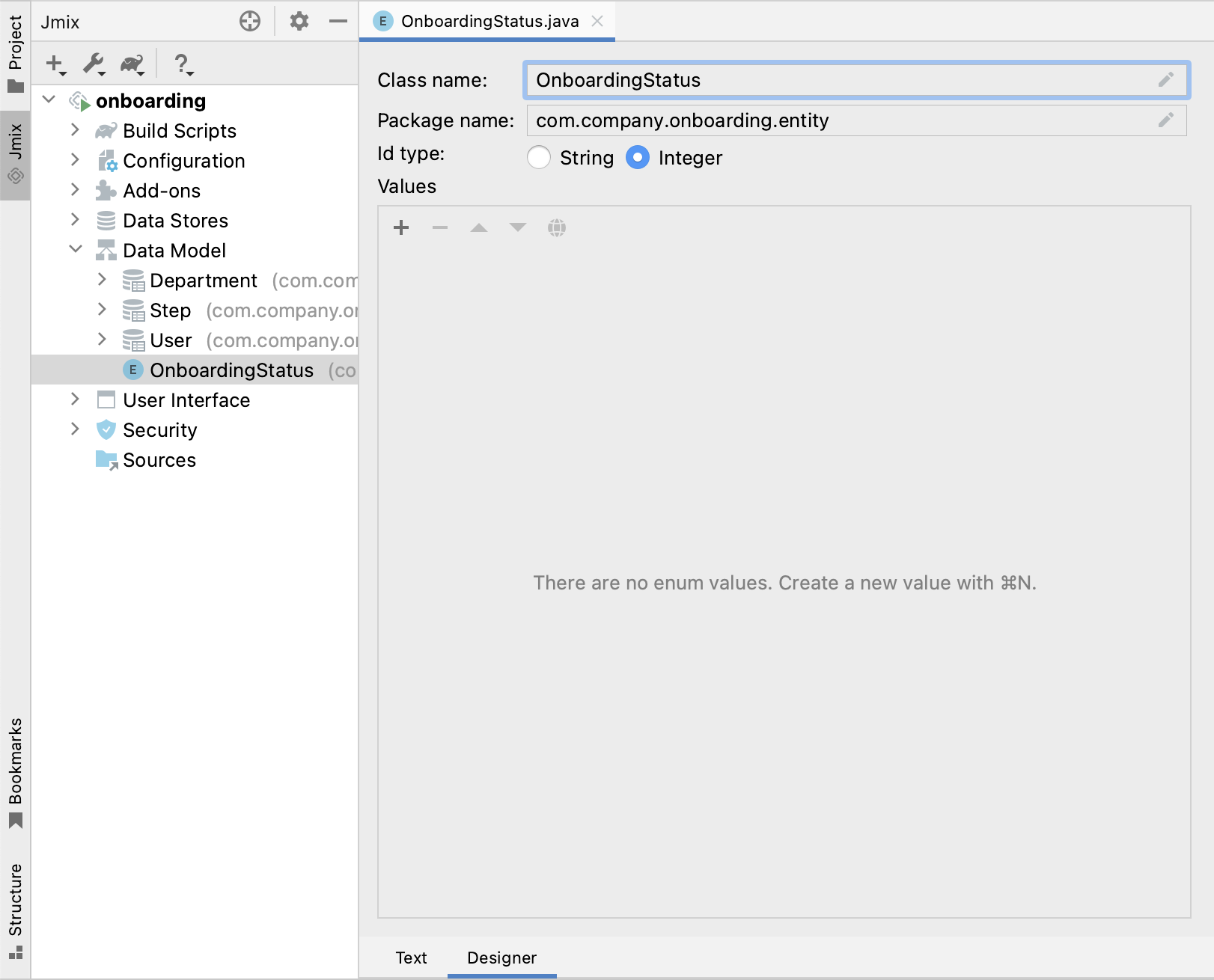Open Jmix help via the question mark icon
The height and width of the screenshot is (980, 1214).
tap(181, 64)
